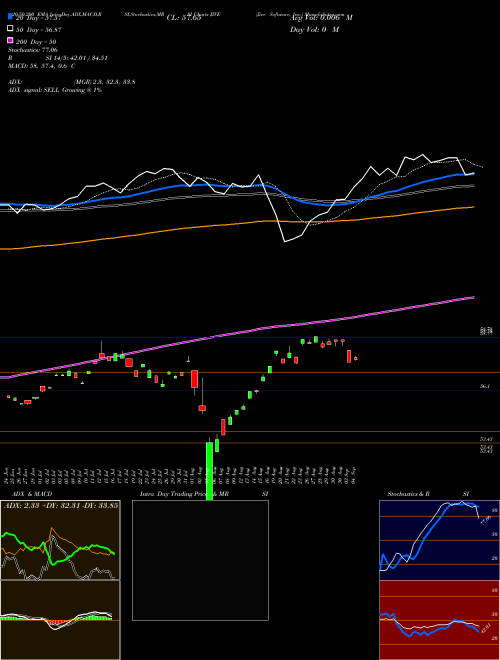Click the ADX signal: SELL text
The width and height of the screenshot is (500, 660).
point(34,90)
